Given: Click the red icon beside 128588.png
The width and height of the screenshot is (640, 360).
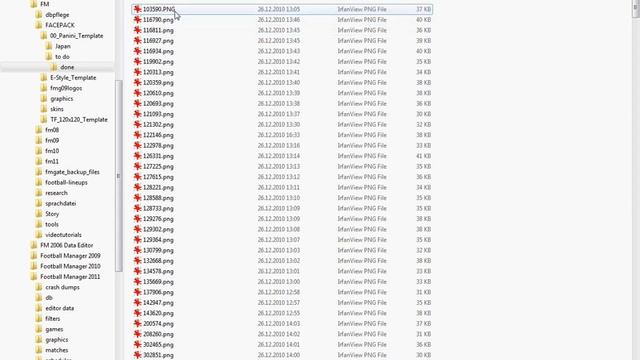Looking at the screenshot, I should click(138, 198).
